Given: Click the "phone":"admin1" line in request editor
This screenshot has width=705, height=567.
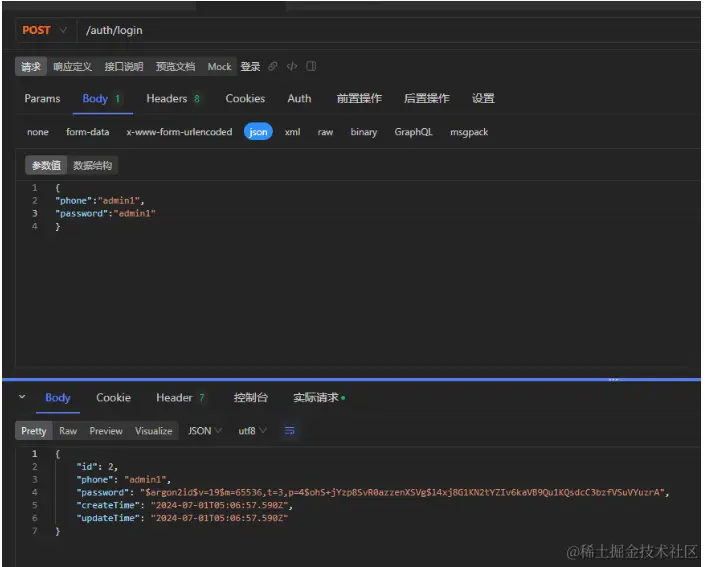Looking at the screenshot, I should 99,201.
